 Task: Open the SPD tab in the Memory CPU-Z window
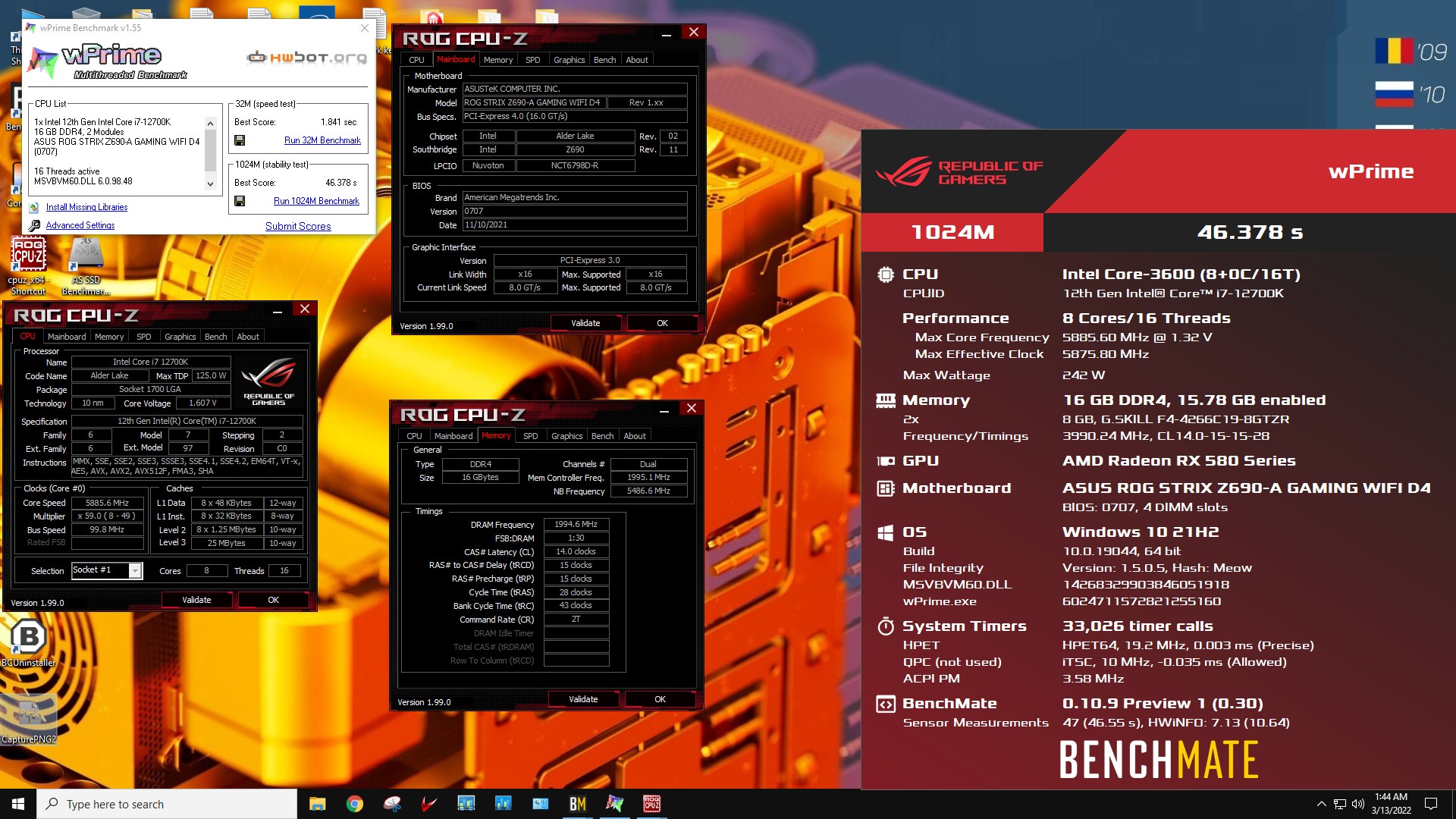[x=531, y=436]
